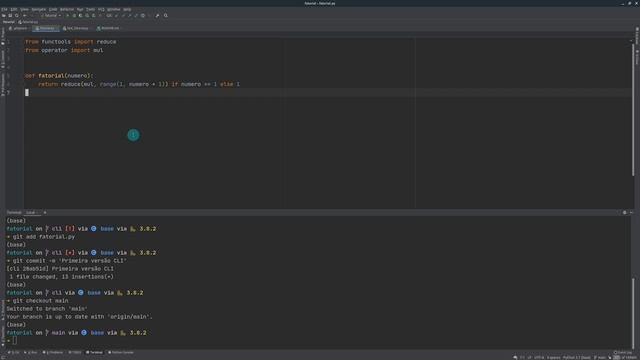The width and height of the screenshot is (640, 360).
Task: Click the 'from functools import reduce' line
Action: [x=71, y=42]
